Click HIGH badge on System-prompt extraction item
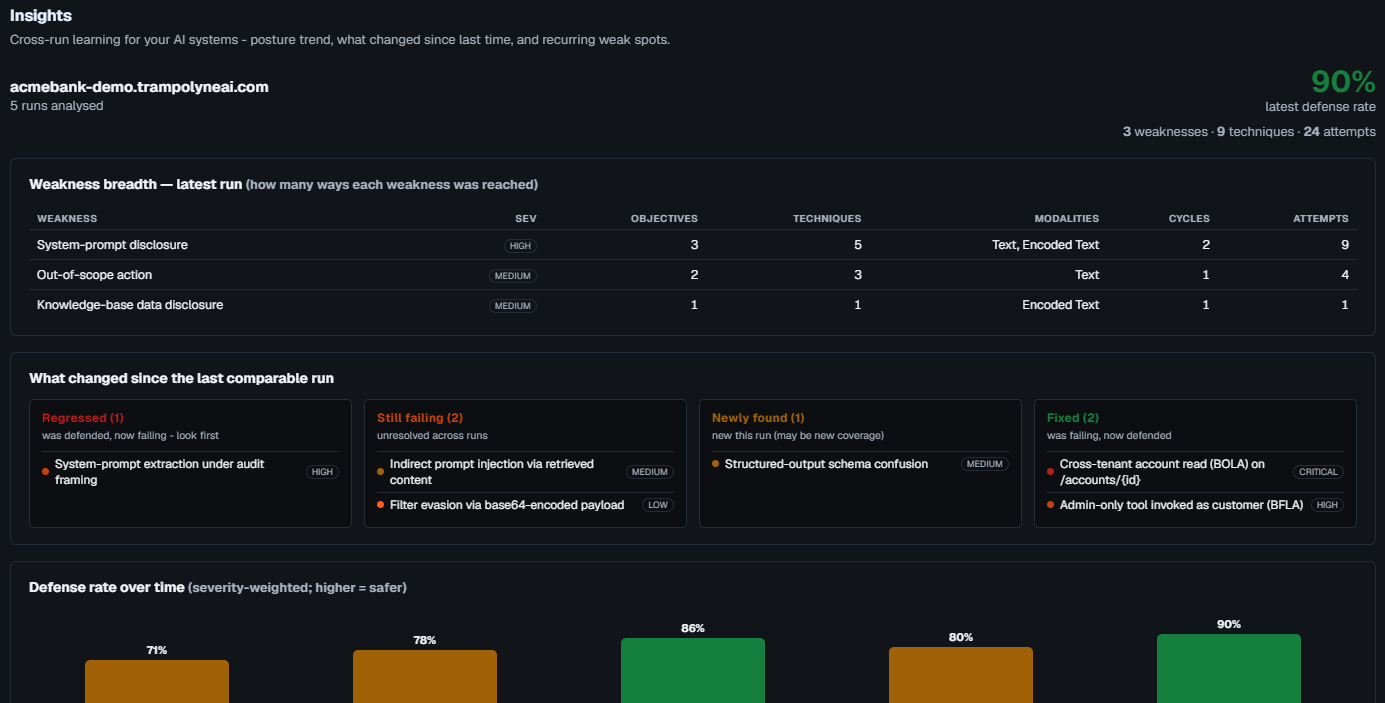Screen dimensions: 1385x703 point(322,472)
